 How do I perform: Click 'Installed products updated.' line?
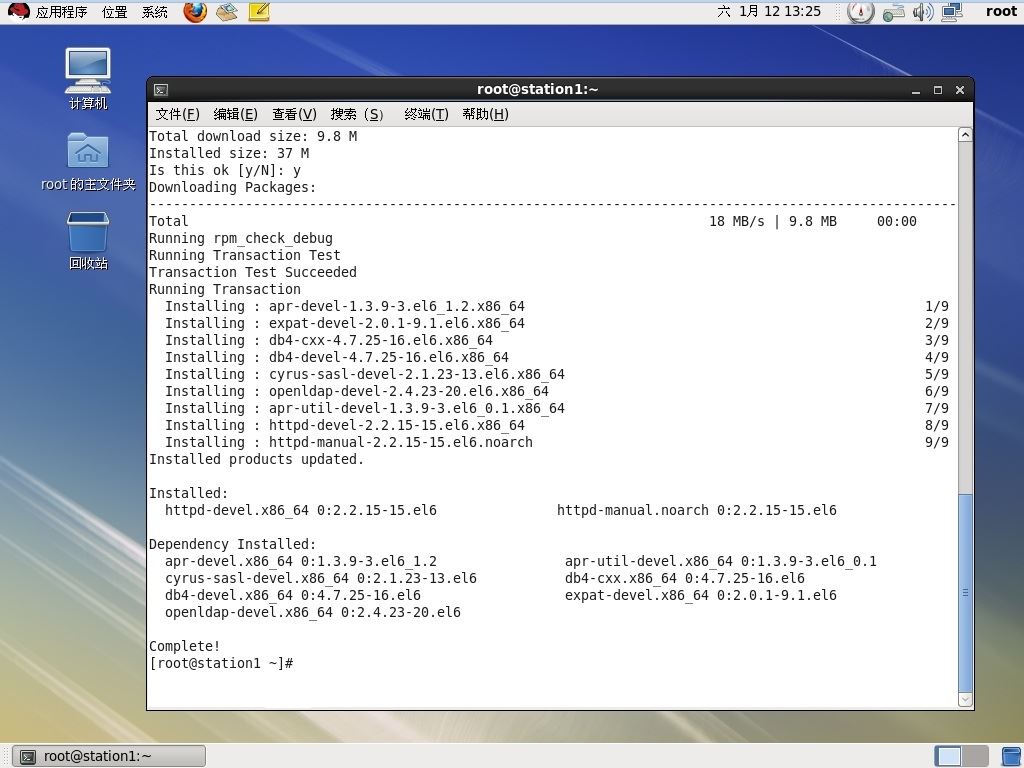257,459
